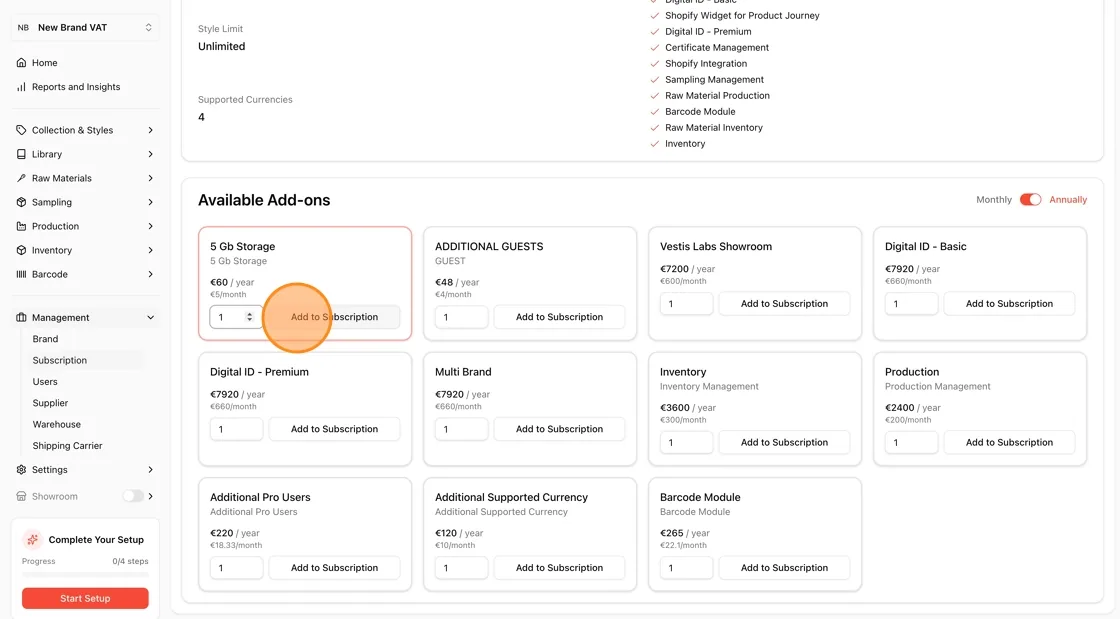Increment the 5 Gb Storage quantity stepper
The height and width of the screenshot is (619, 1120).
click(x=249, y=314)
